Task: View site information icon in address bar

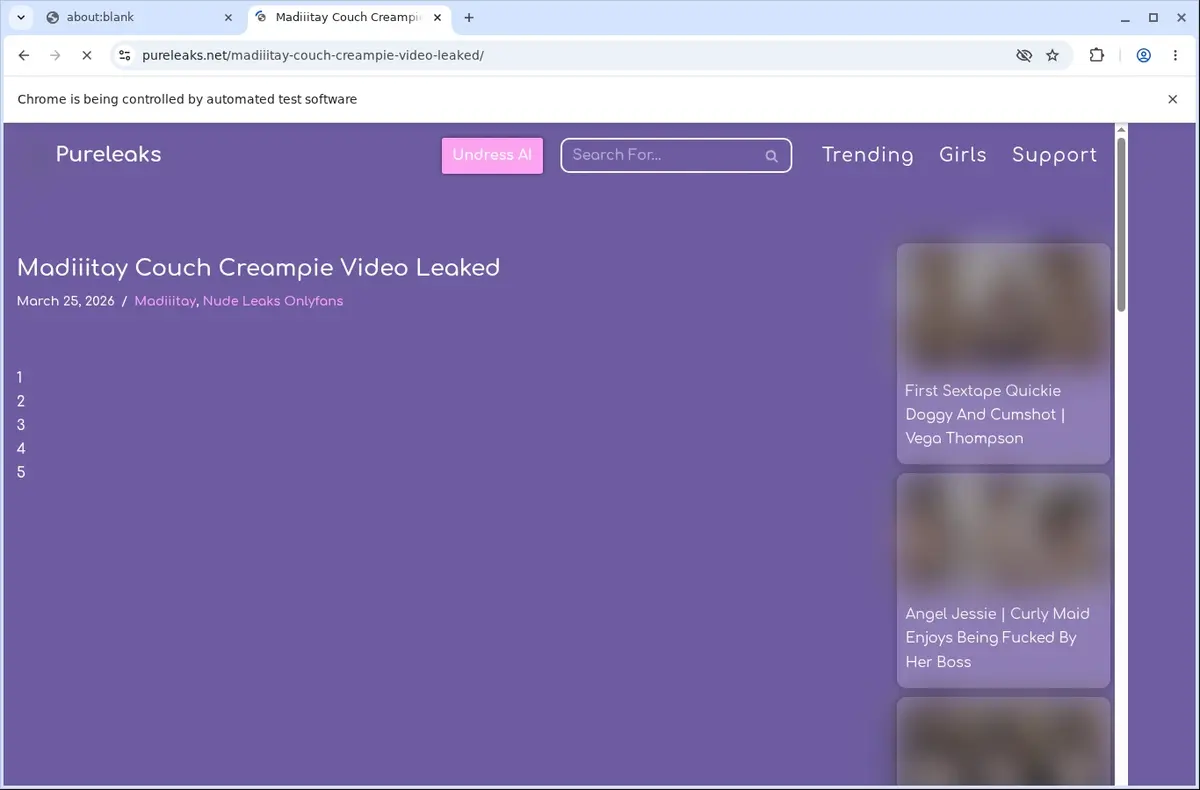Action: tap(124, 56)
